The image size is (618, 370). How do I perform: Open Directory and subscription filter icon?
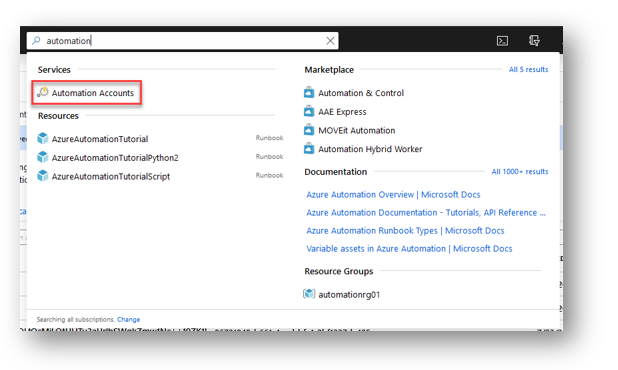point(534,41)
